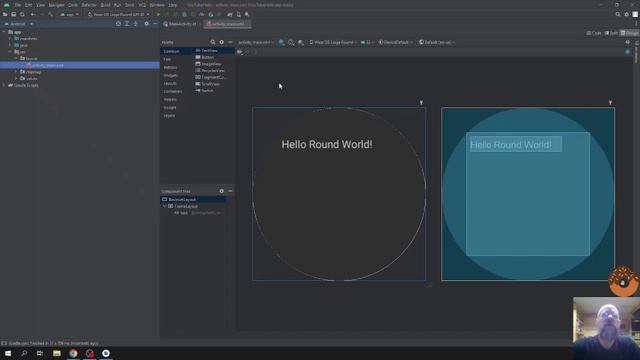
Task: Open the Run menu
Action: click(x=118, y=5)
